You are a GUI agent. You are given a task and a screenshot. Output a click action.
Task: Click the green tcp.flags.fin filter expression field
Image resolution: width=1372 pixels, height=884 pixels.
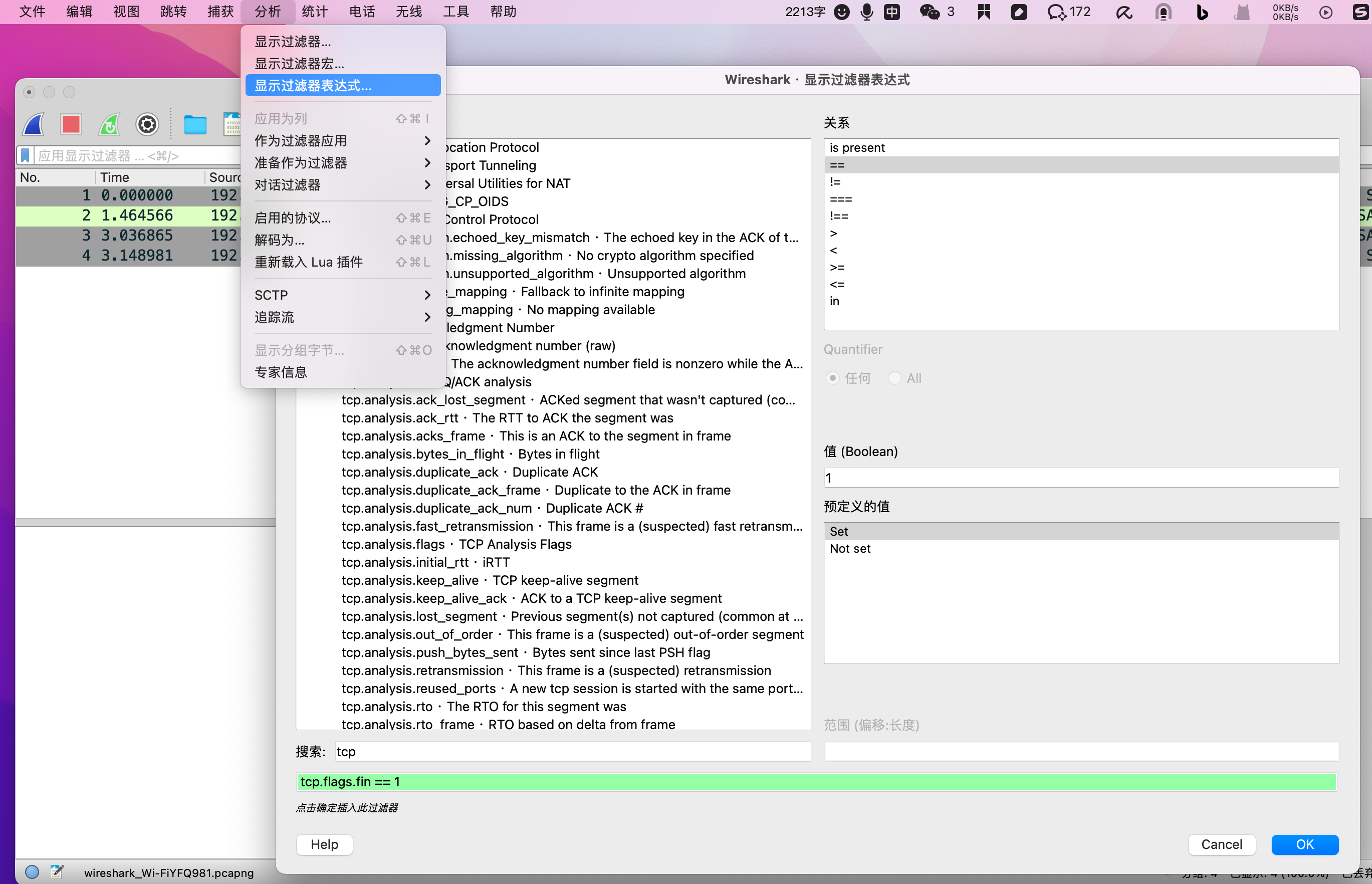[816, 782]
